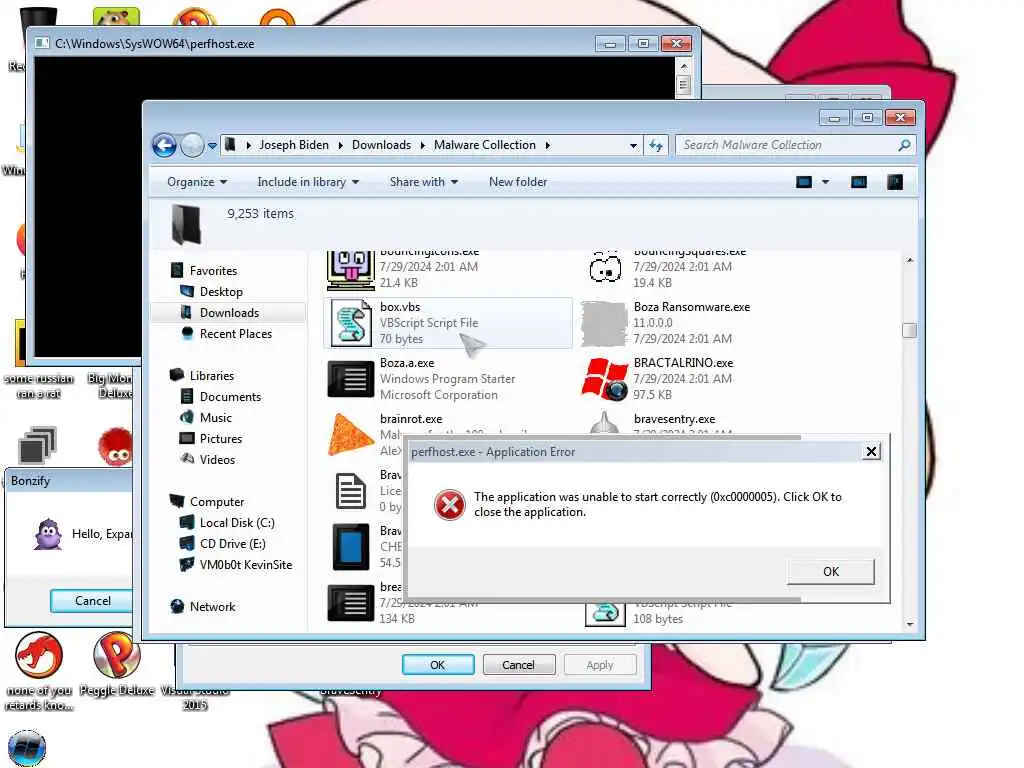Image resolution: width=1024 pixels, height=768 pixels.
Task: Select the text document file icon
Action: [x=351, y=490]
